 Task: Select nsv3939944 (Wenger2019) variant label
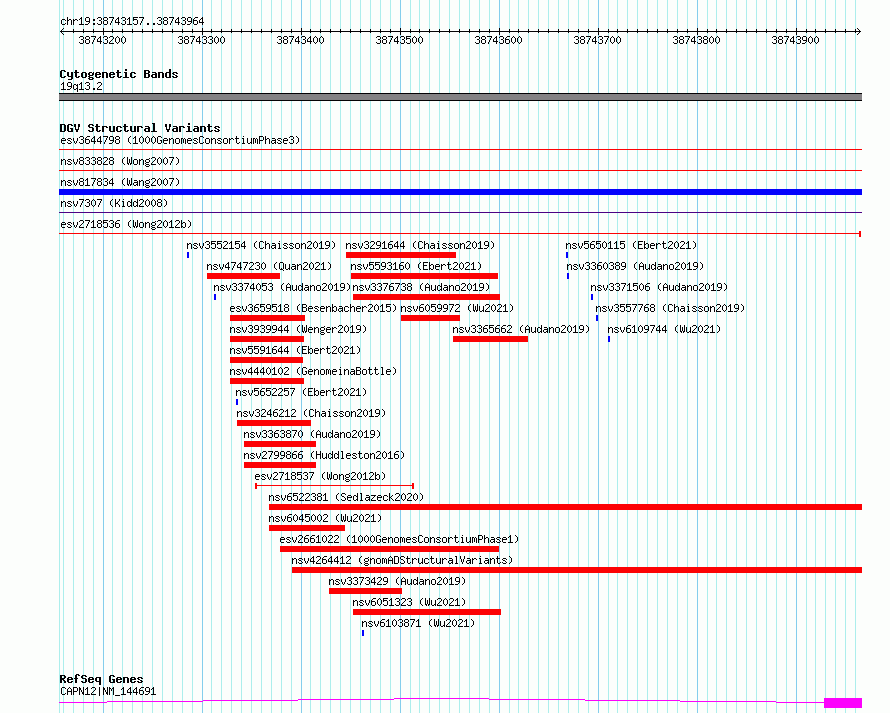(x=298, y=329)
